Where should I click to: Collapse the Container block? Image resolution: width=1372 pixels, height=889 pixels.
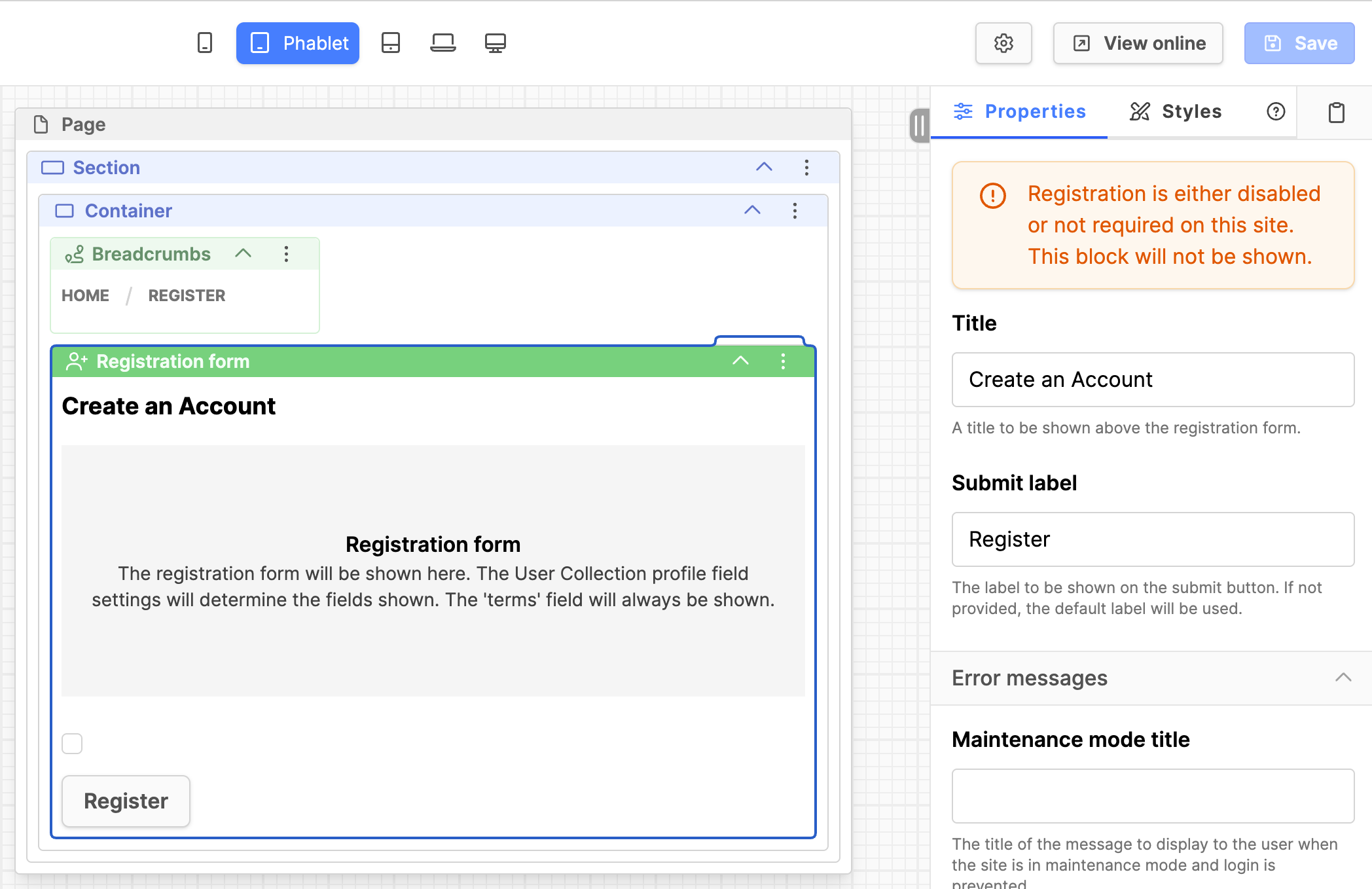click(x=752, y=210)
